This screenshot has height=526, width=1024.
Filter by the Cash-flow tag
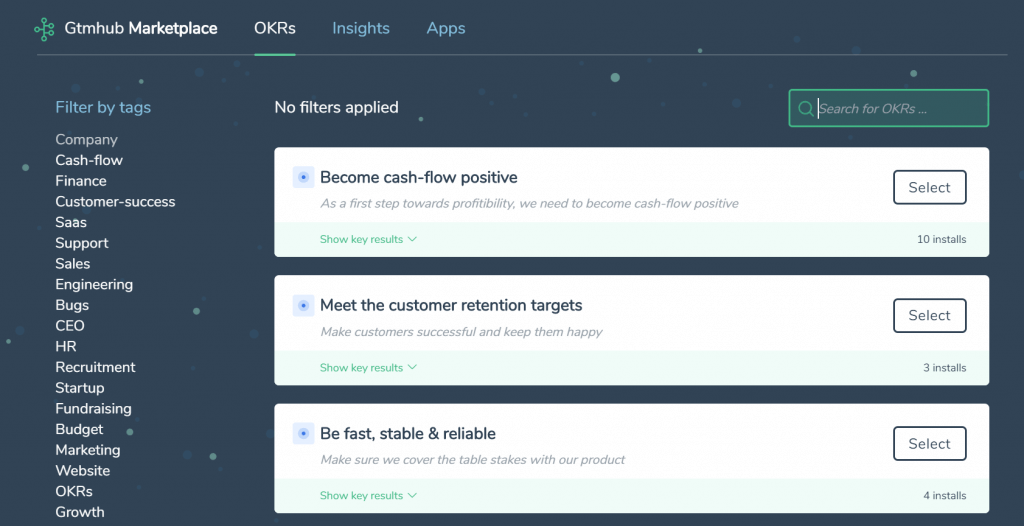click(89, 160)
